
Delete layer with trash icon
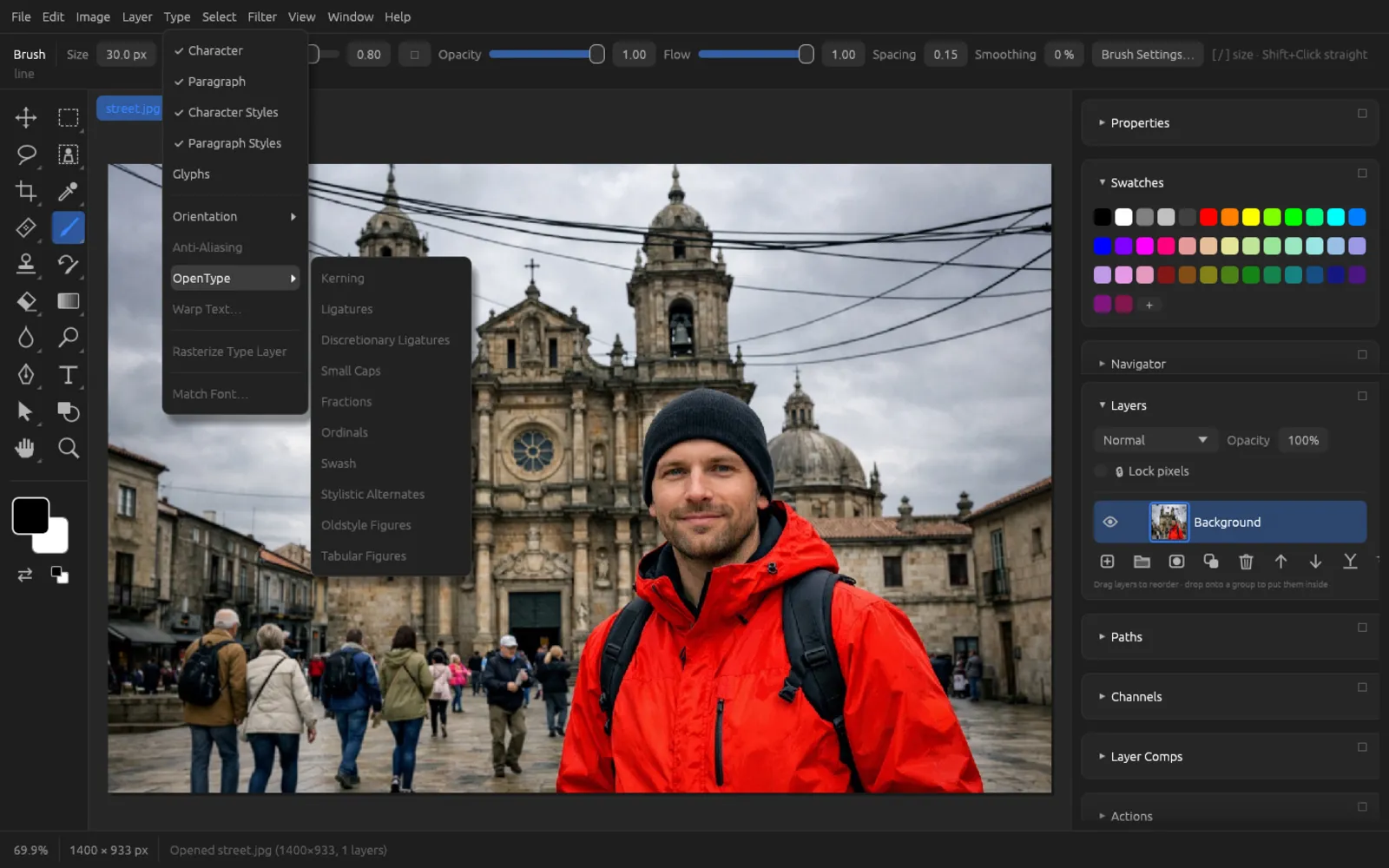click(1246, 562)
